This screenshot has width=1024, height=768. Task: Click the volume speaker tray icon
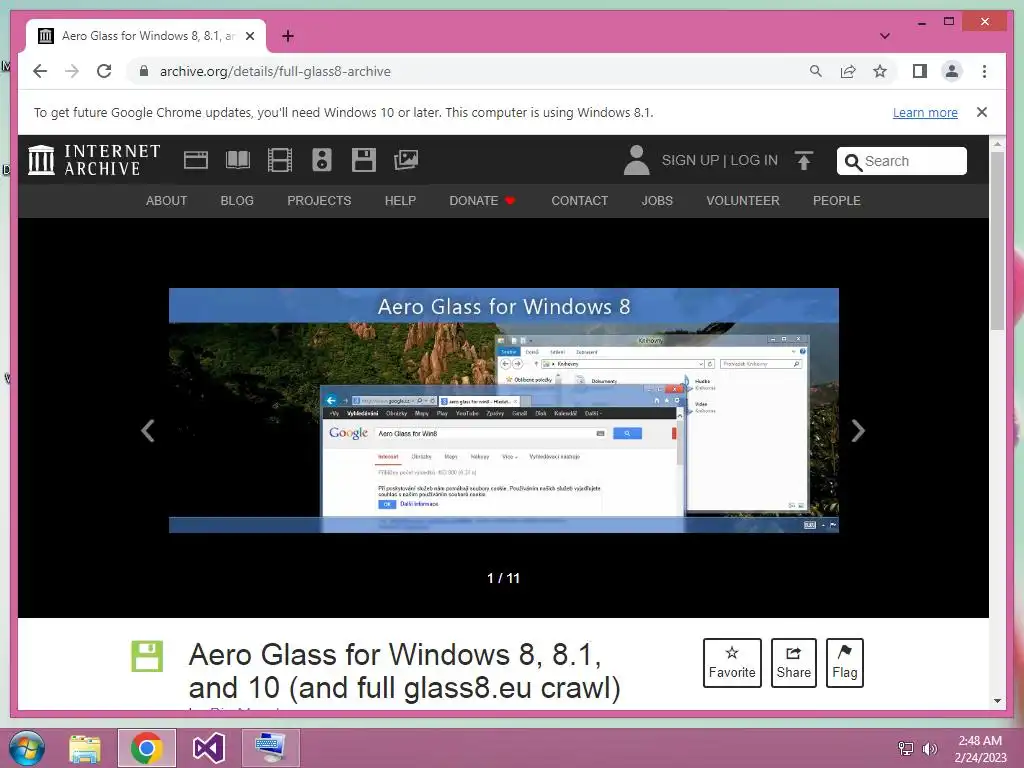(x=929, y=748)
